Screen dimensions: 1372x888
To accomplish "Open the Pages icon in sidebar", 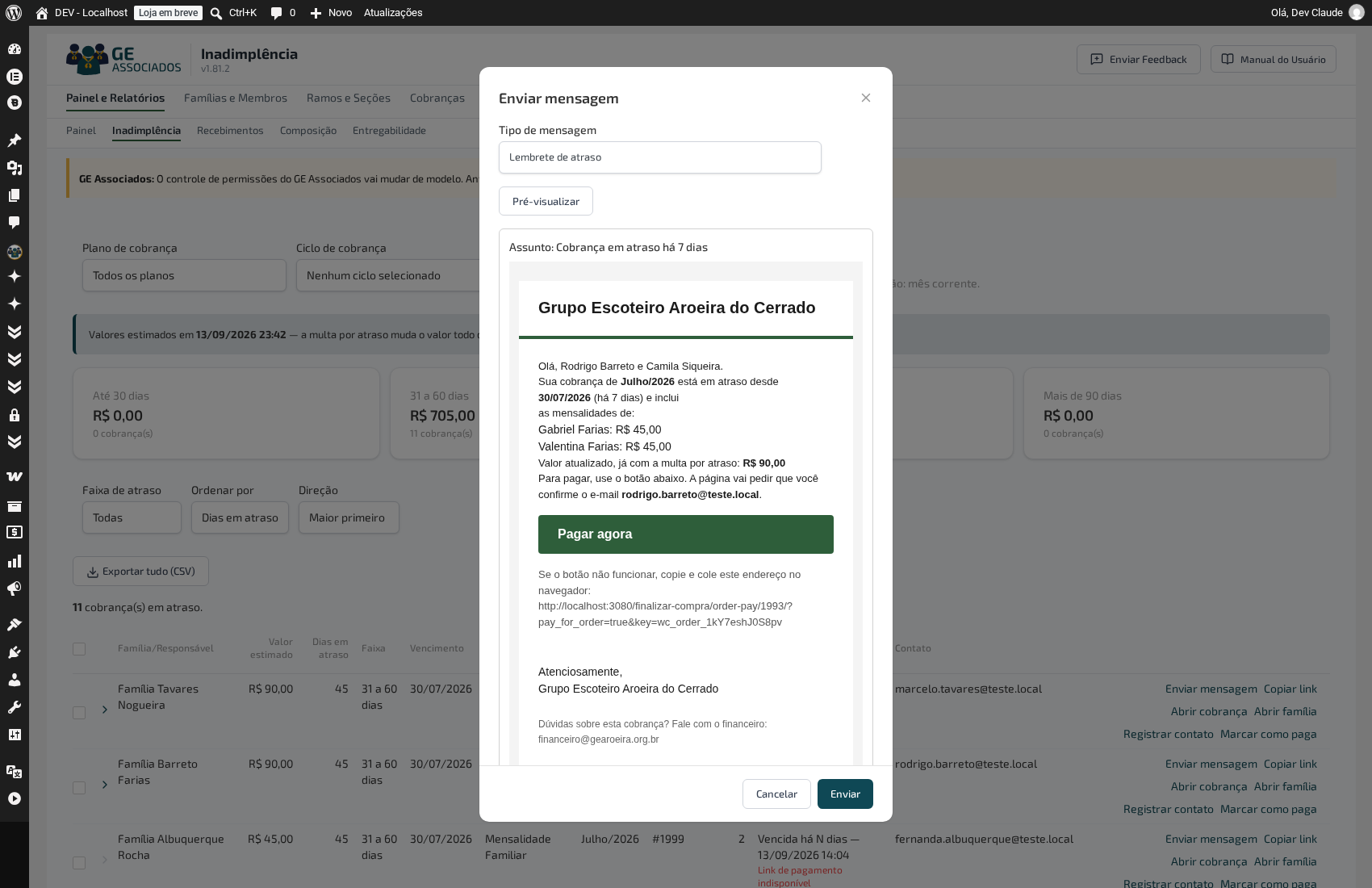I will pos(15,195).
